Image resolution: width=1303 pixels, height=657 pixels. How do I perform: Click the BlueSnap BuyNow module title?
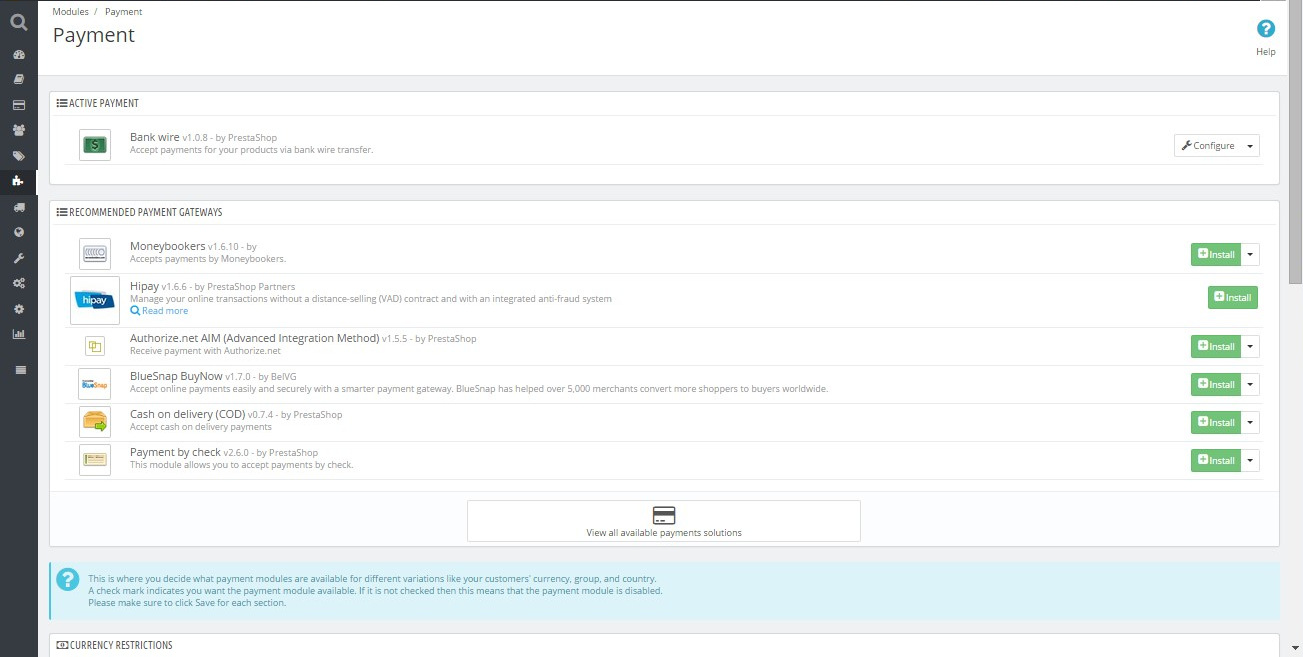[176, 376]
